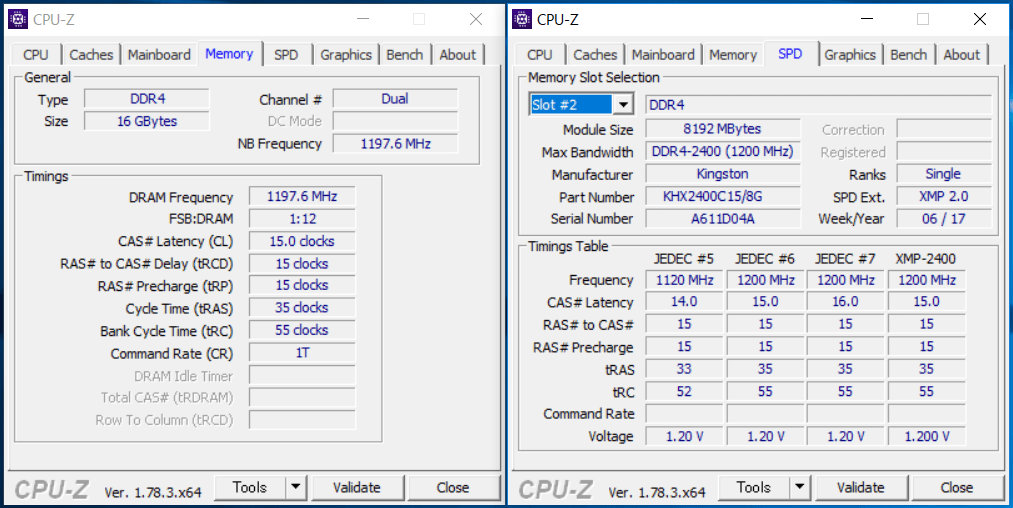Open Caches tab in right CPU-Z window
The width and height of the screenshot is (1013, 508).
click(595, 55)
